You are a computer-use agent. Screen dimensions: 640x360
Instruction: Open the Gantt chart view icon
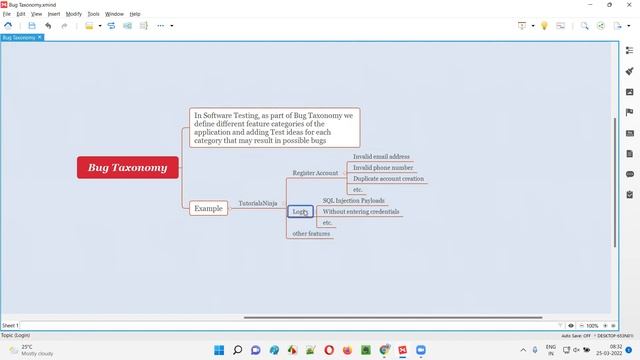tap(560, 26)
